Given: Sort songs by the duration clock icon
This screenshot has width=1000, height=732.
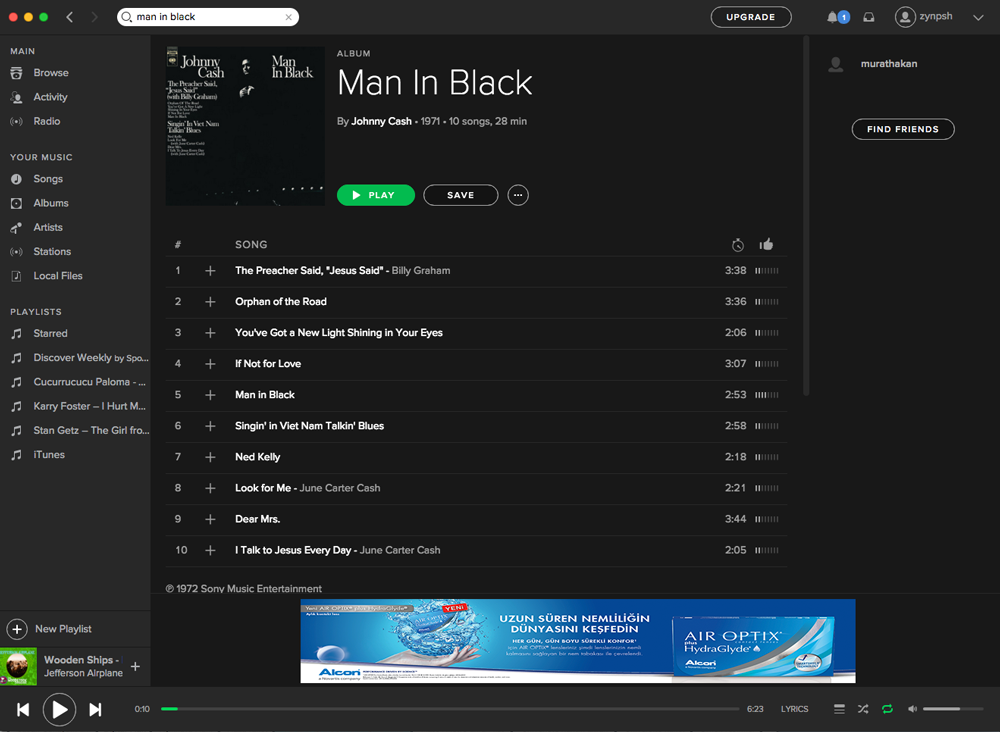Looking at the screenshot, I should click(x=738, y=245).
